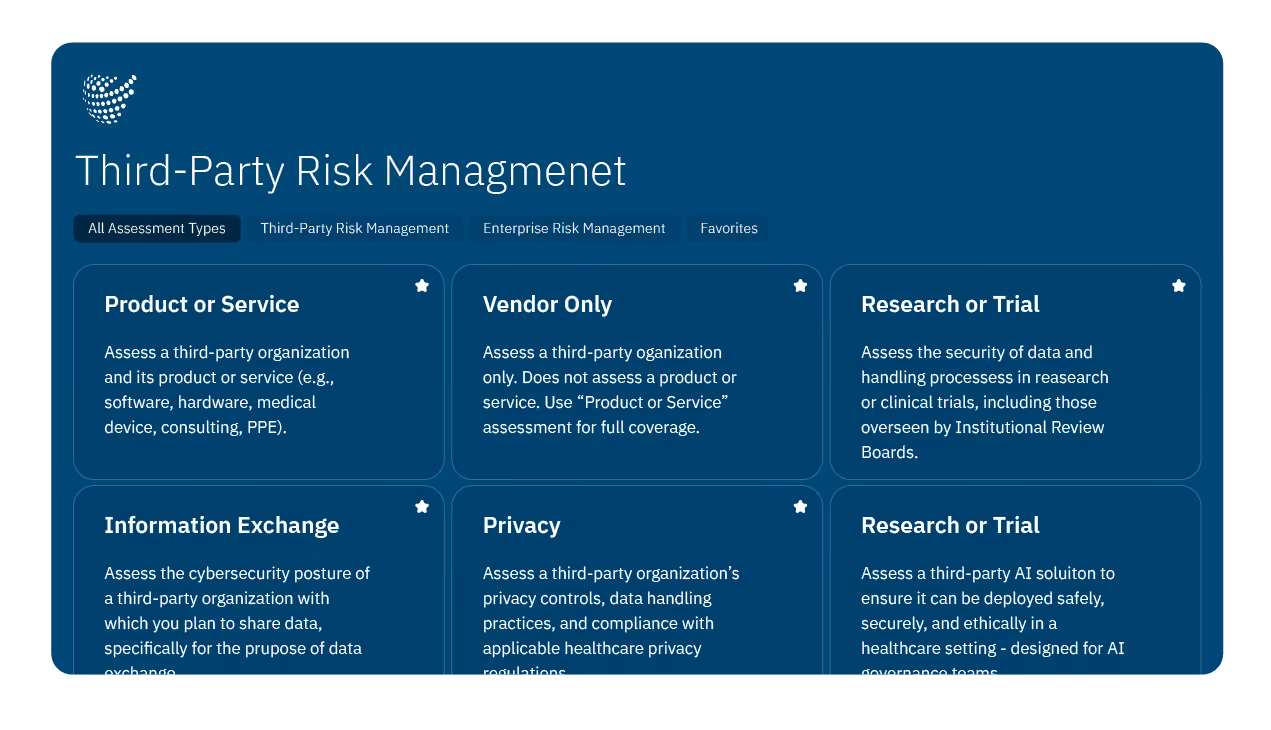Click text about Institutional Review Boards
The image size is (1271, 730).
(985, 402)
